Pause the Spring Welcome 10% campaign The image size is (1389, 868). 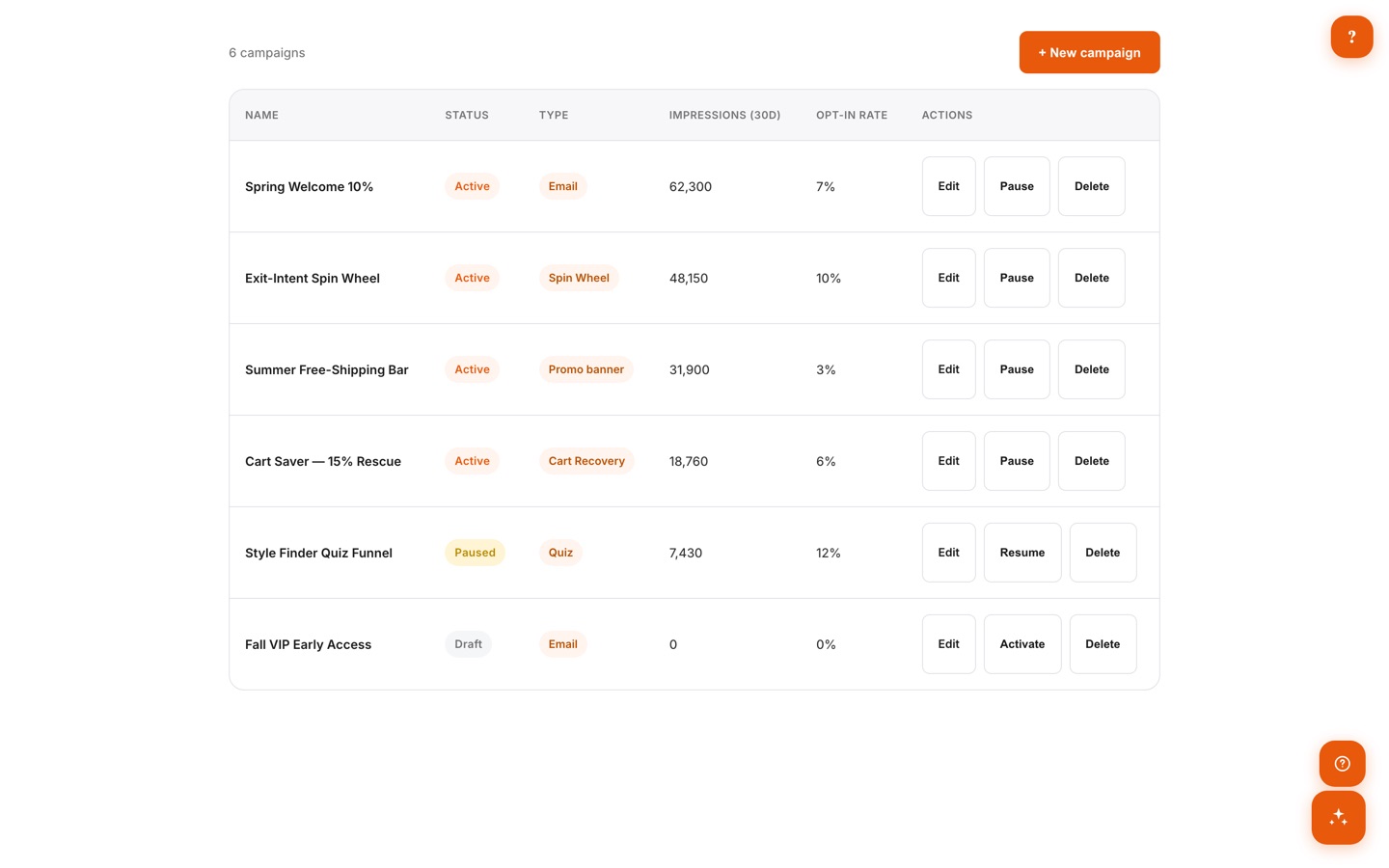point(1017,186)
